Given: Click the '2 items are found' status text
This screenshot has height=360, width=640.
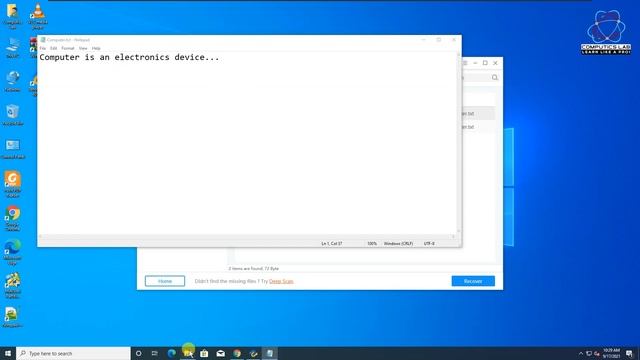Looking at the screenshot, I should tap(253, 269).
